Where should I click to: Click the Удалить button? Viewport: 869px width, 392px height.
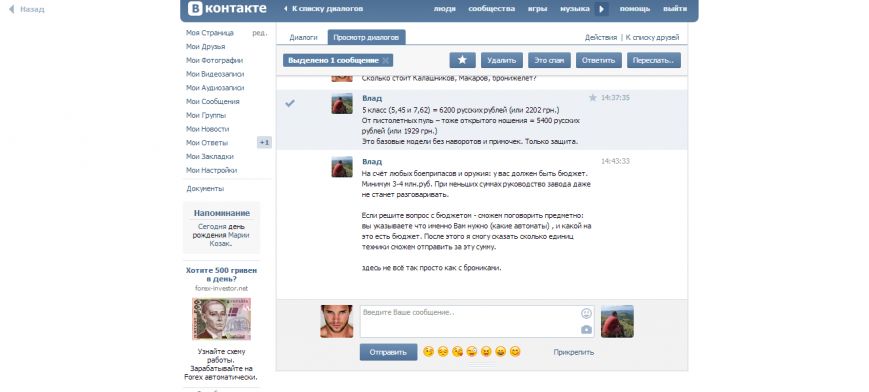502,60
